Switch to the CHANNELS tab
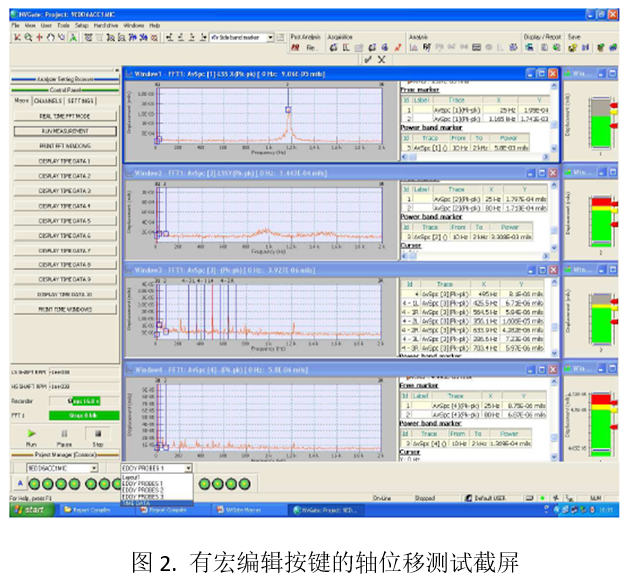This screenshot has width=635, height=586. pyautogui.click(x=47, y=101)
